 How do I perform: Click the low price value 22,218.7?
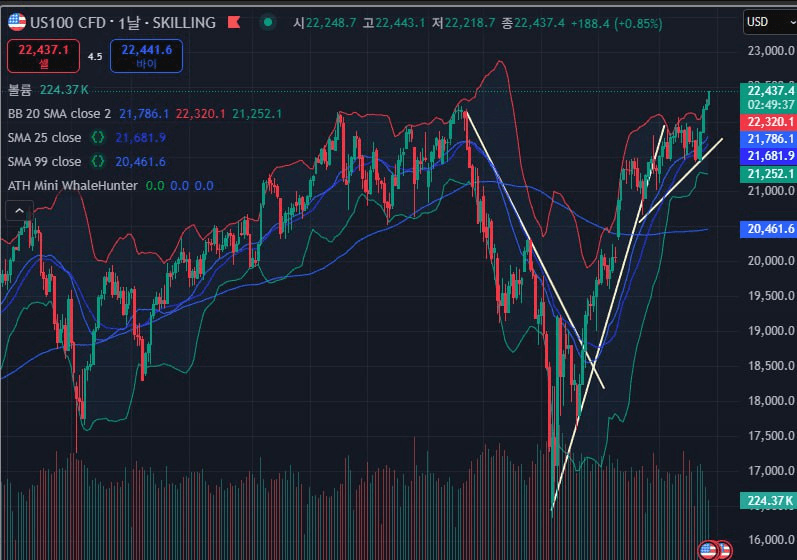(x=470, y=23)
